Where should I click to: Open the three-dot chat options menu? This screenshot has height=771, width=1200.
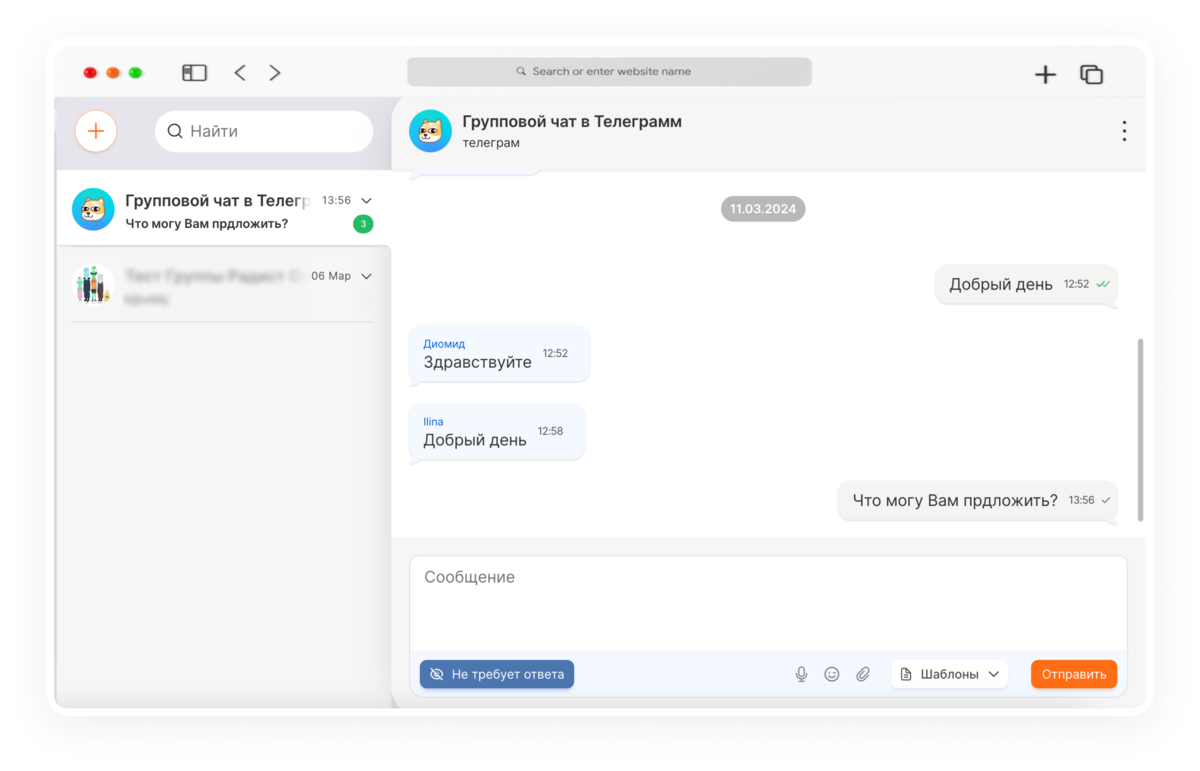[x=1124, y=131]
